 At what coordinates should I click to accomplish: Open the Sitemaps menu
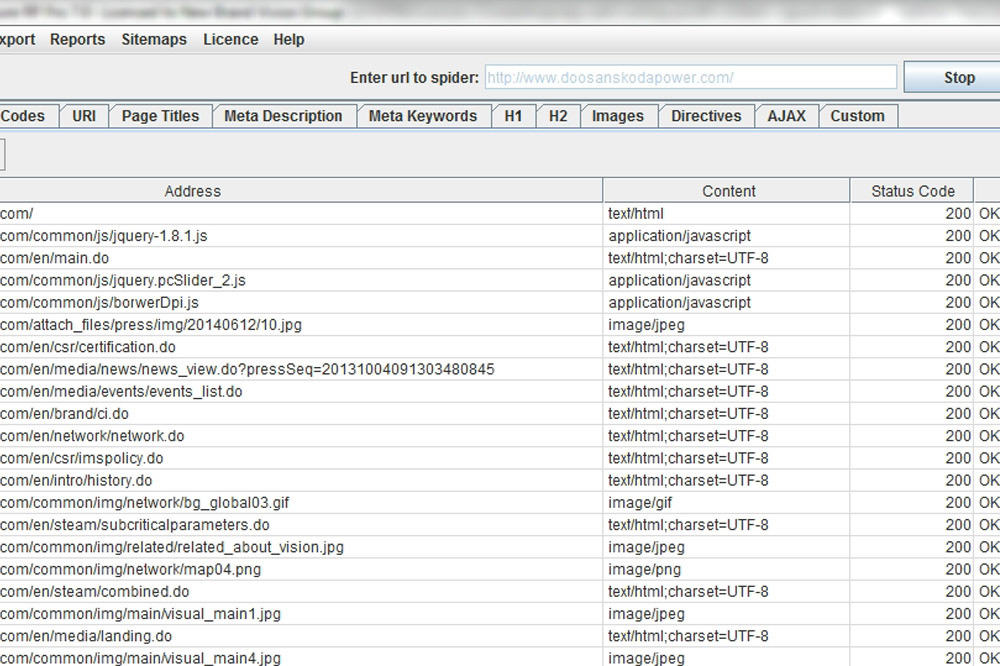(x=154, y=39)
